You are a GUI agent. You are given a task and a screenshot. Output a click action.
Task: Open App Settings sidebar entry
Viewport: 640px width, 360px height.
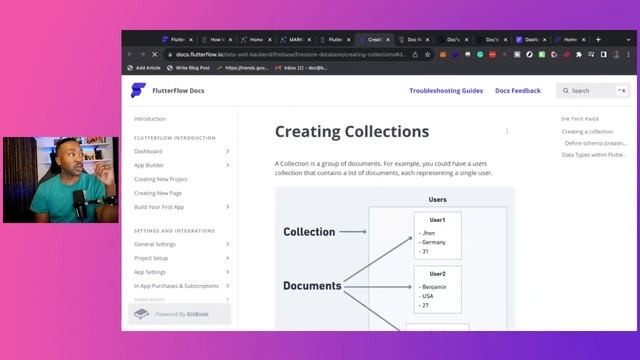150,272
